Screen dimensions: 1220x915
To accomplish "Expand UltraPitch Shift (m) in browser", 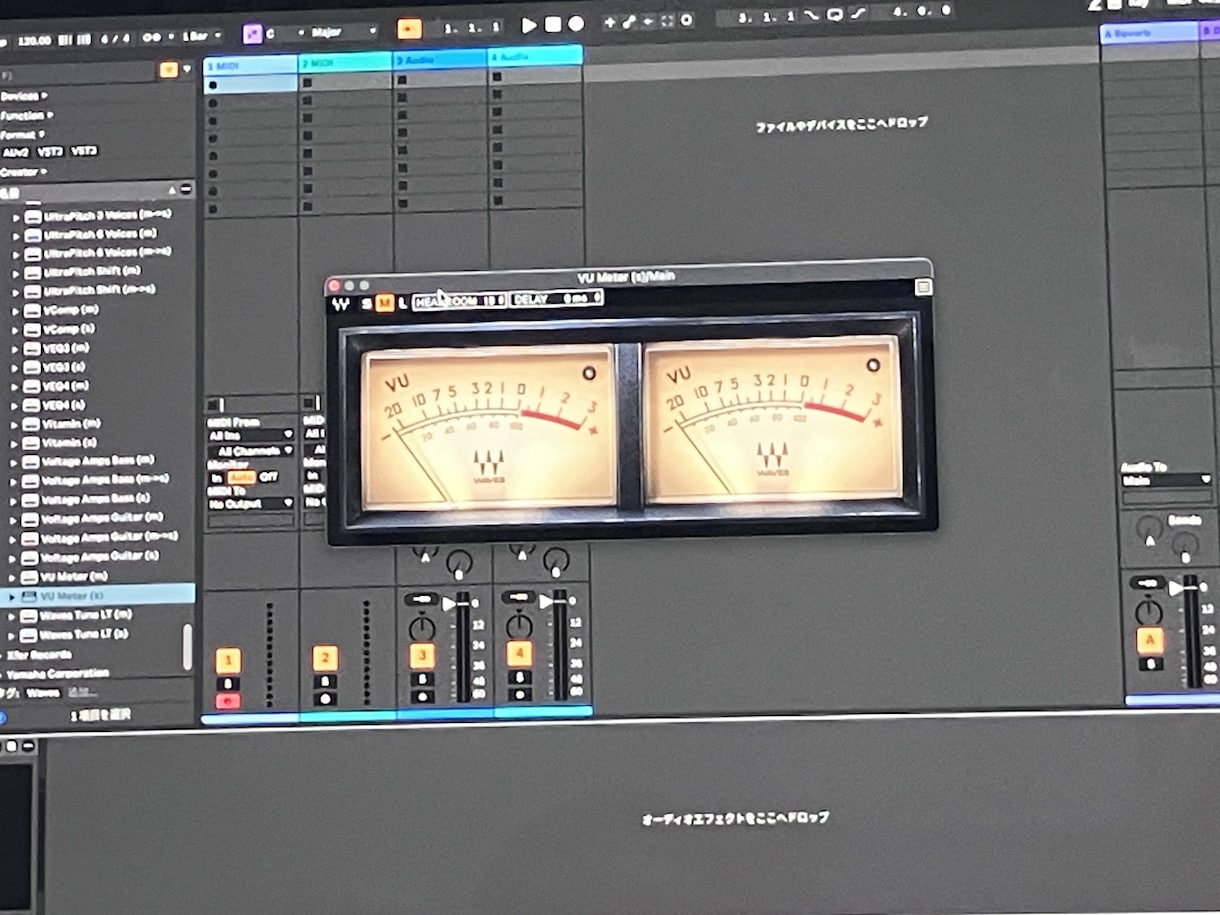I will [x=17, y=272].
